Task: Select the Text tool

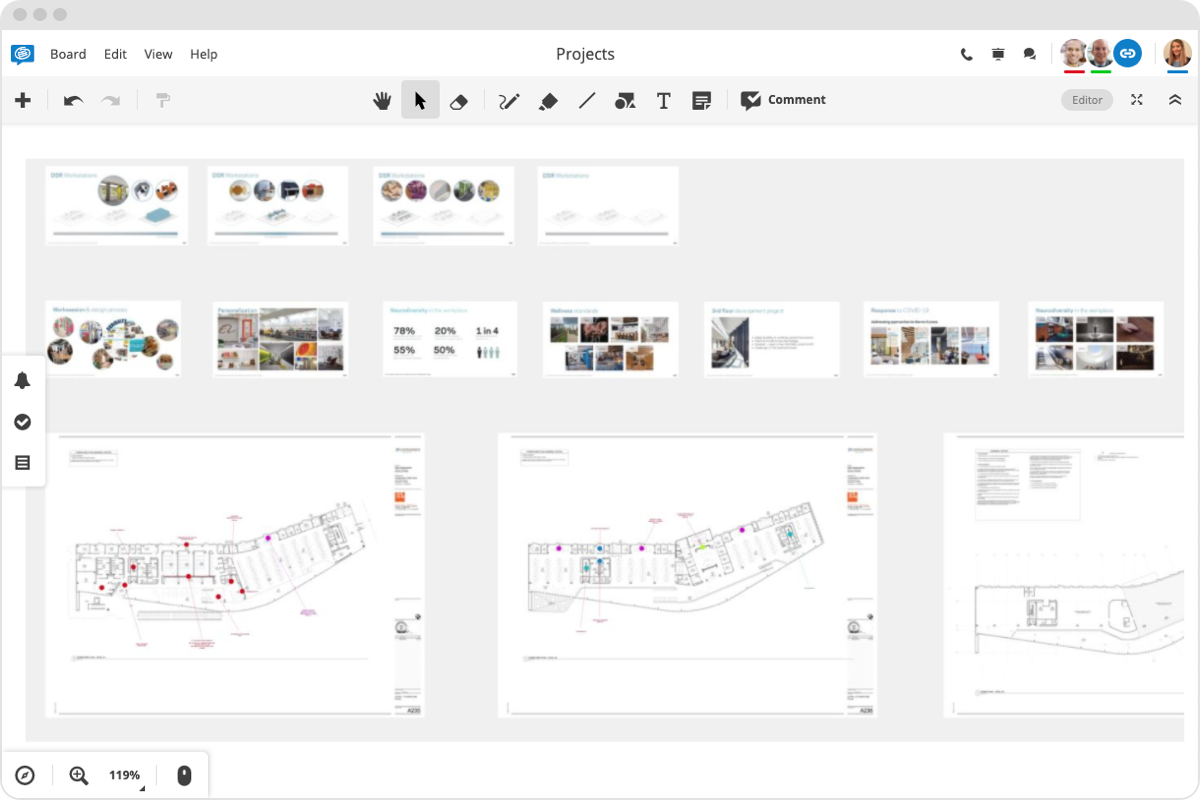Action: click(x=663, y=101)
